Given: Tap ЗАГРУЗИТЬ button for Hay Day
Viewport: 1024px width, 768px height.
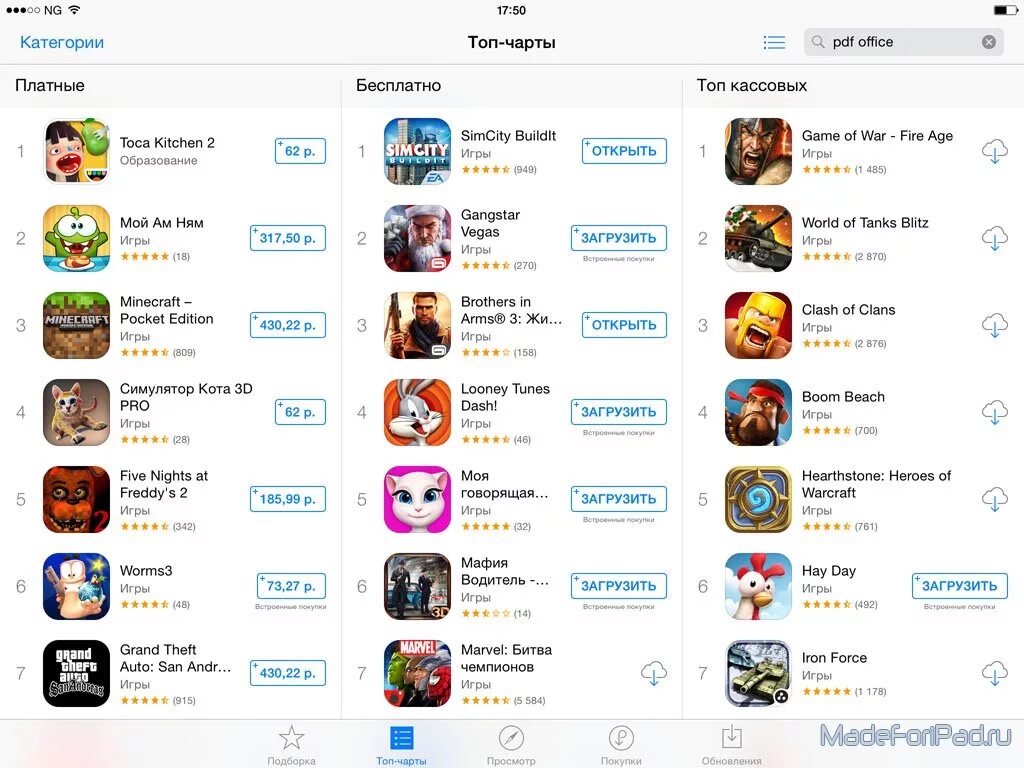Looking at the screenshot, I should [x=959, y=586].
